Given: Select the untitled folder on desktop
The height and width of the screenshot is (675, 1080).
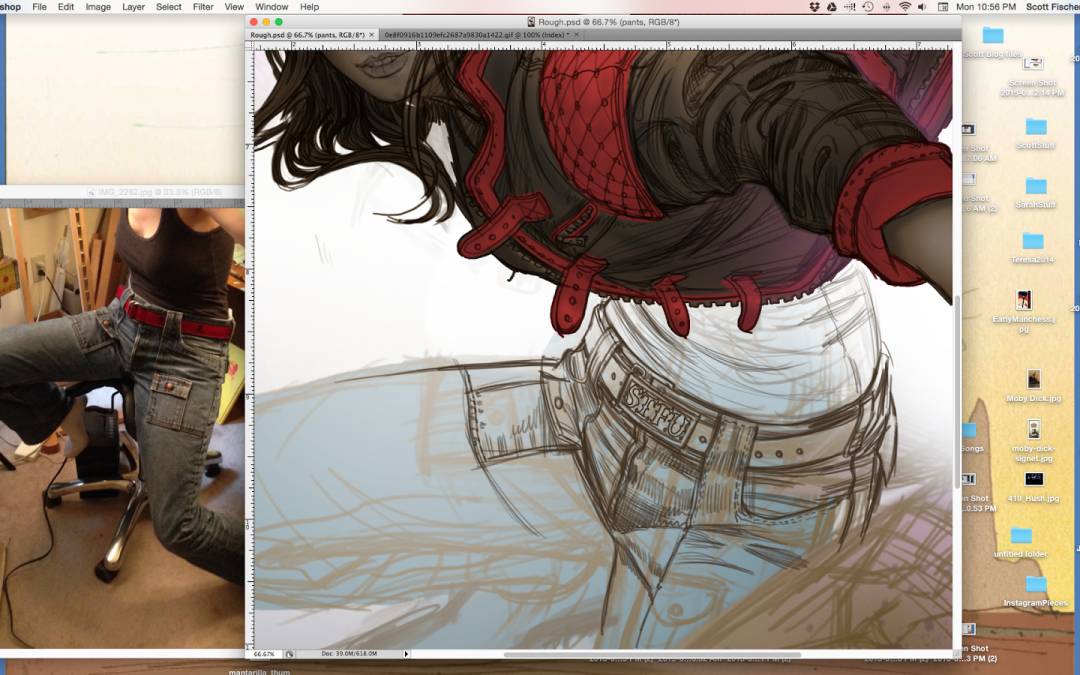Looking at the screenshot, I should [x=1021, y=542].
